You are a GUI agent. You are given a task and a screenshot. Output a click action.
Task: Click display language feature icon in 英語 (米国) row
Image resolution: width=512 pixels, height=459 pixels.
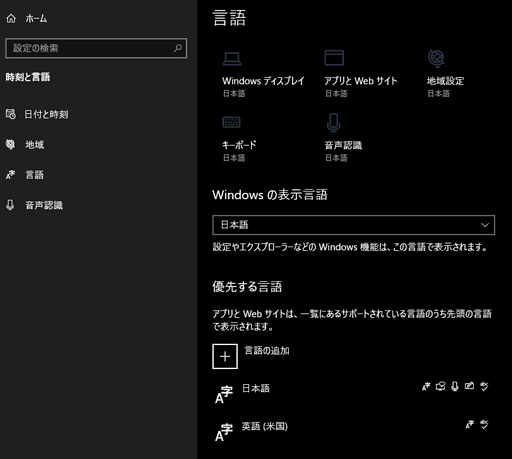click(469, 424)
